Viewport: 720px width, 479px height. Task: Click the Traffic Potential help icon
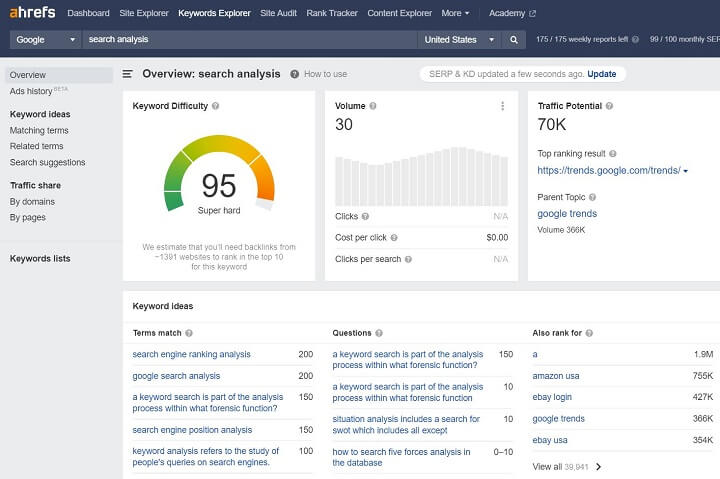click(609, 106)
